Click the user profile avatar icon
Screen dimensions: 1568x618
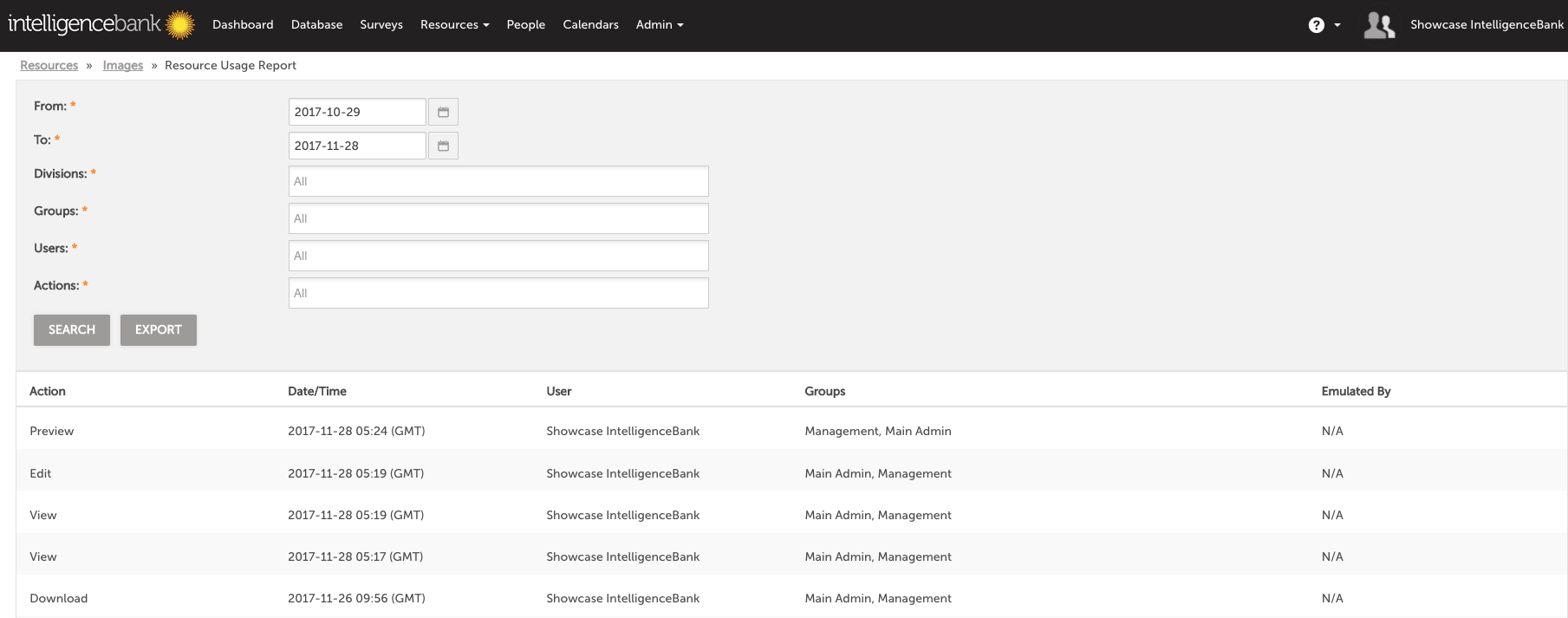click(x=1379, y=25)
